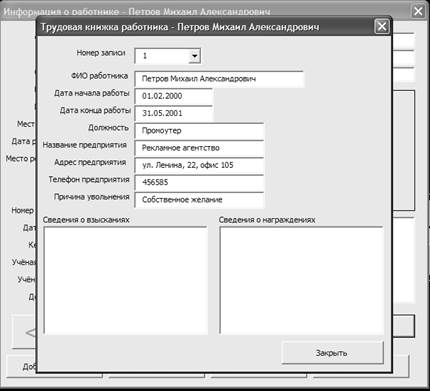Close the Трудовая книжка работника dialog

point(382,27)
